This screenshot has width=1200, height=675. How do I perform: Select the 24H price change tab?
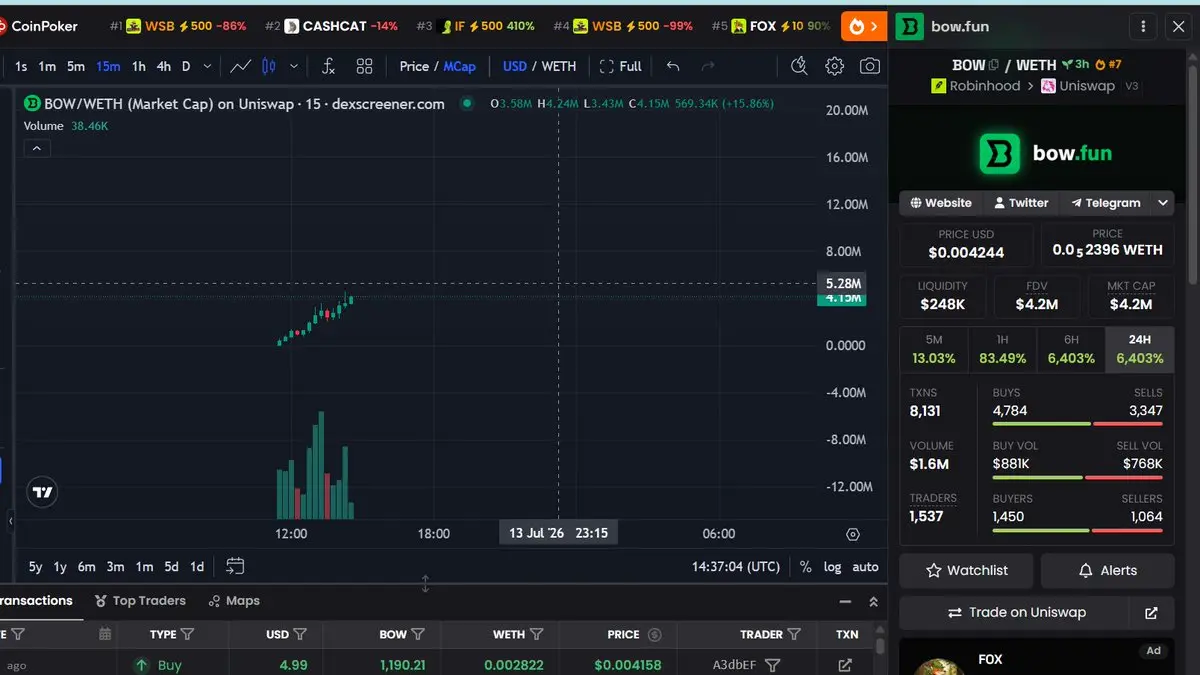pos(1140,349)
